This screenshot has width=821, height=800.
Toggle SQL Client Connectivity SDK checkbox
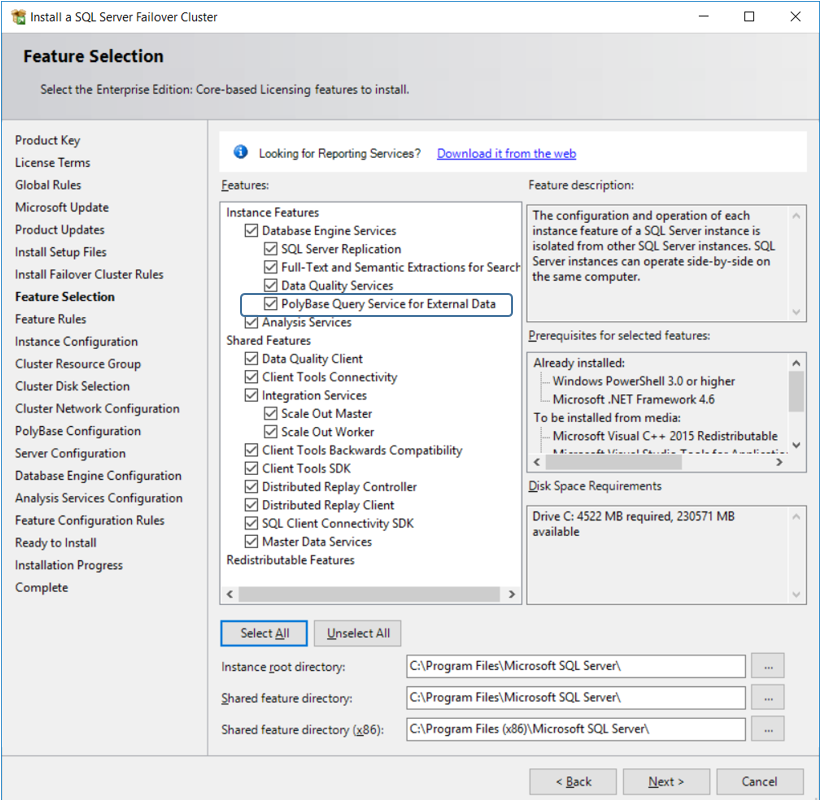(251, 524)
